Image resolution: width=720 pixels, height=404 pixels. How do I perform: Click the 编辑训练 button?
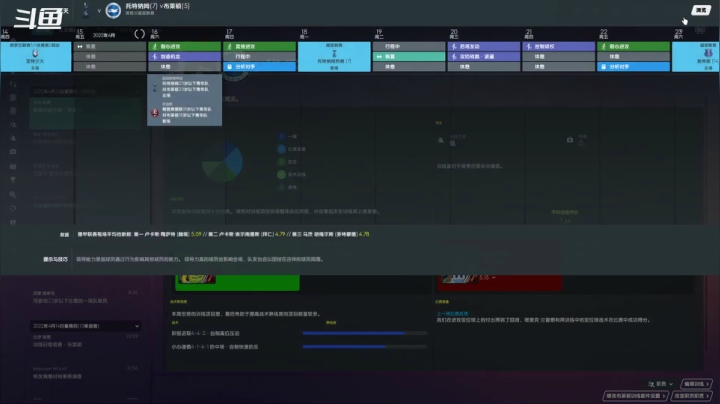click(697, 384)
